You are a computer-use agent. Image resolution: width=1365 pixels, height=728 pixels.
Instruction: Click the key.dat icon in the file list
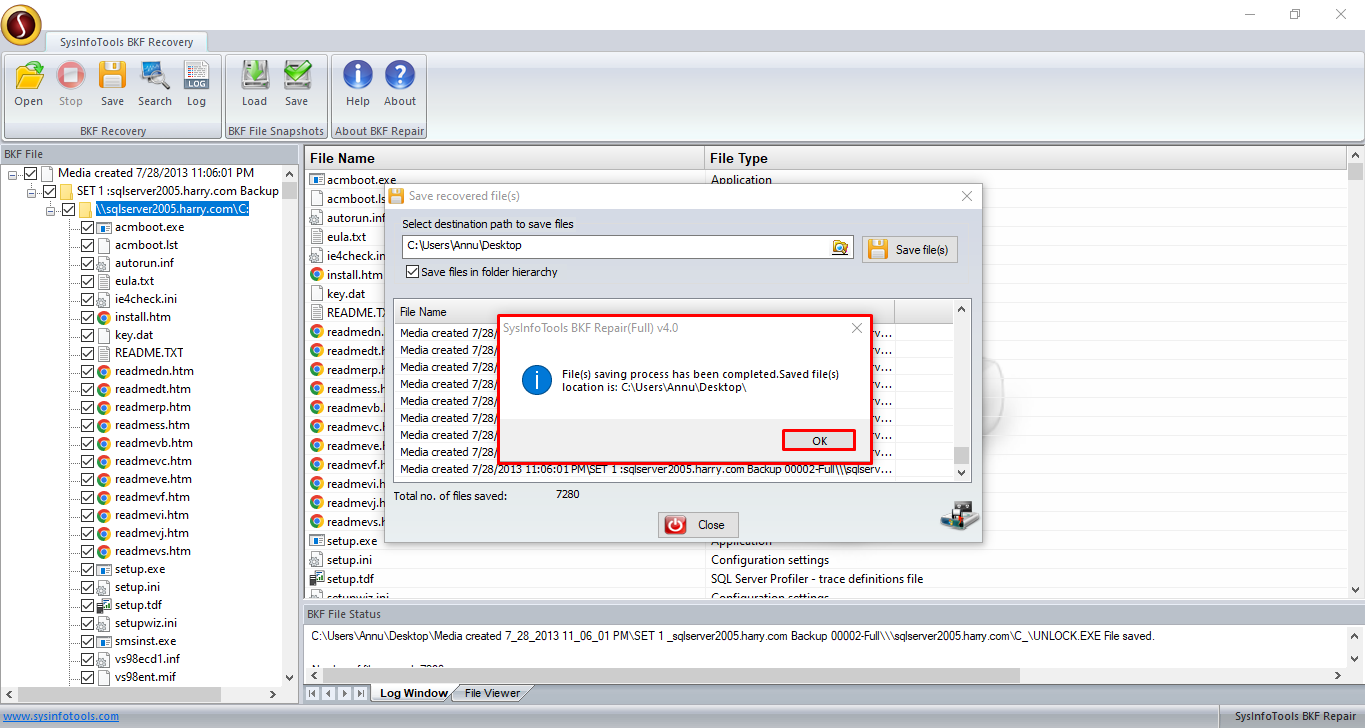(x=317, y=293)
